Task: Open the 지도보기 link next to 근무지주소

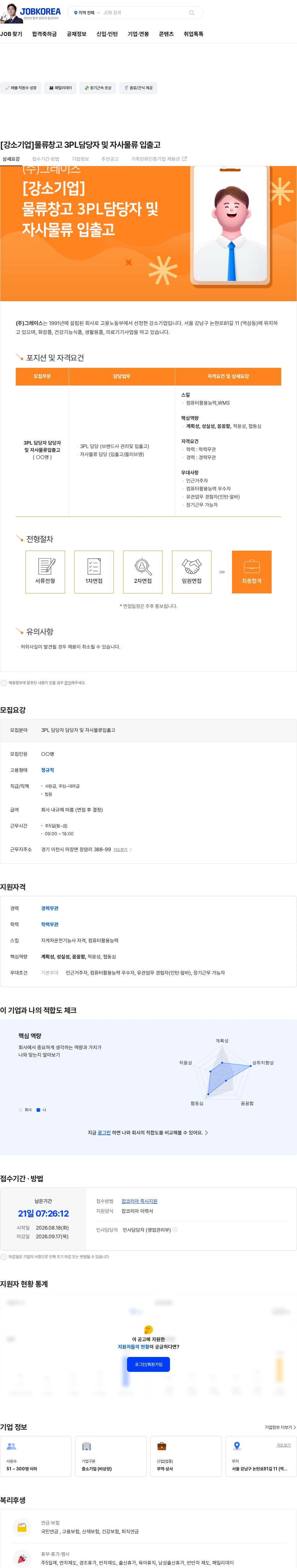Action: coord(120,849)
